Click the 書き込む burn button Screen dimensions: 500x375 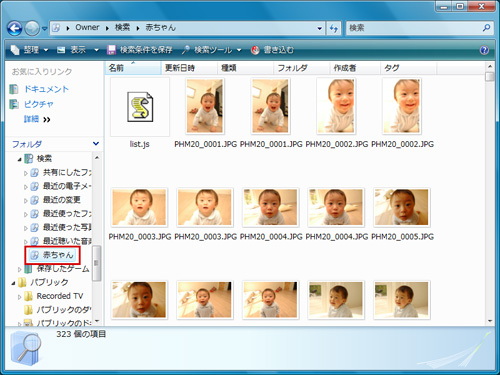coord(272,50)
